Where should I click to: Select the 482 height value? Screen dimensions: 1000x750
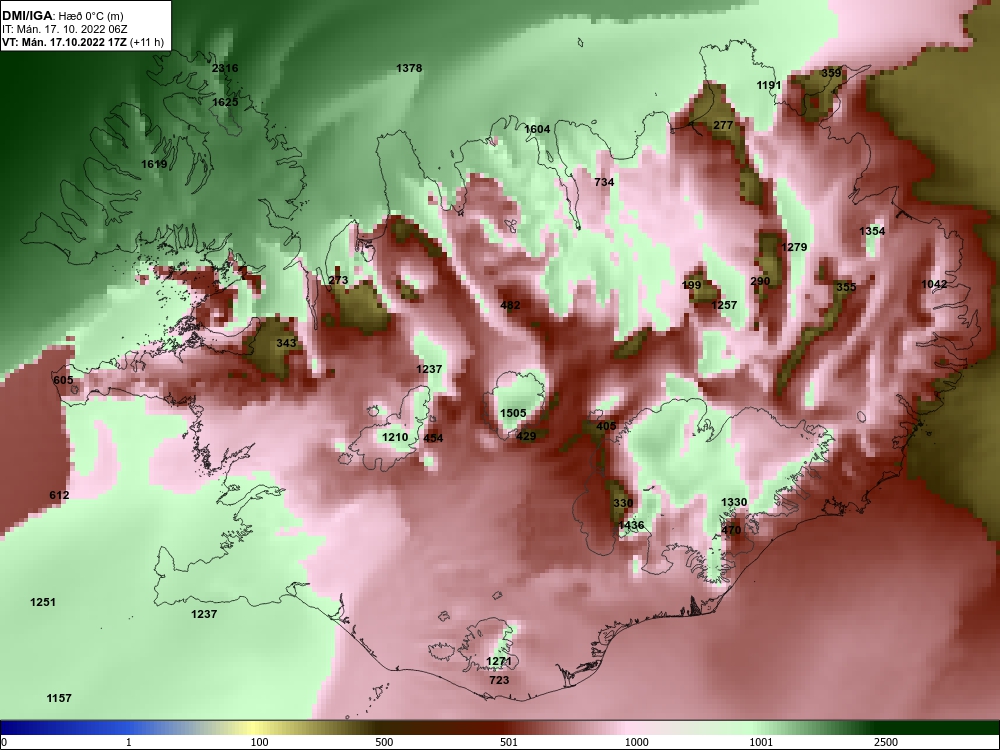click(x=510, y=305)
